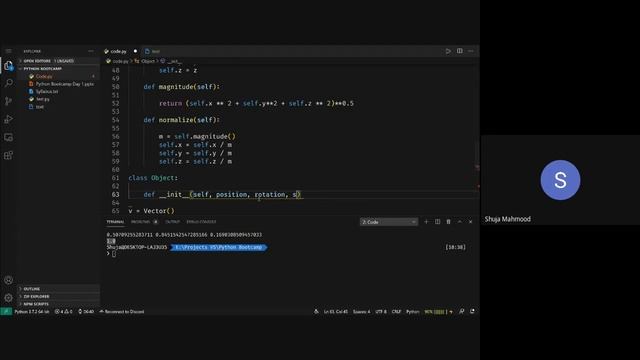Expand the ZIP Explorer section

[59, 296]
